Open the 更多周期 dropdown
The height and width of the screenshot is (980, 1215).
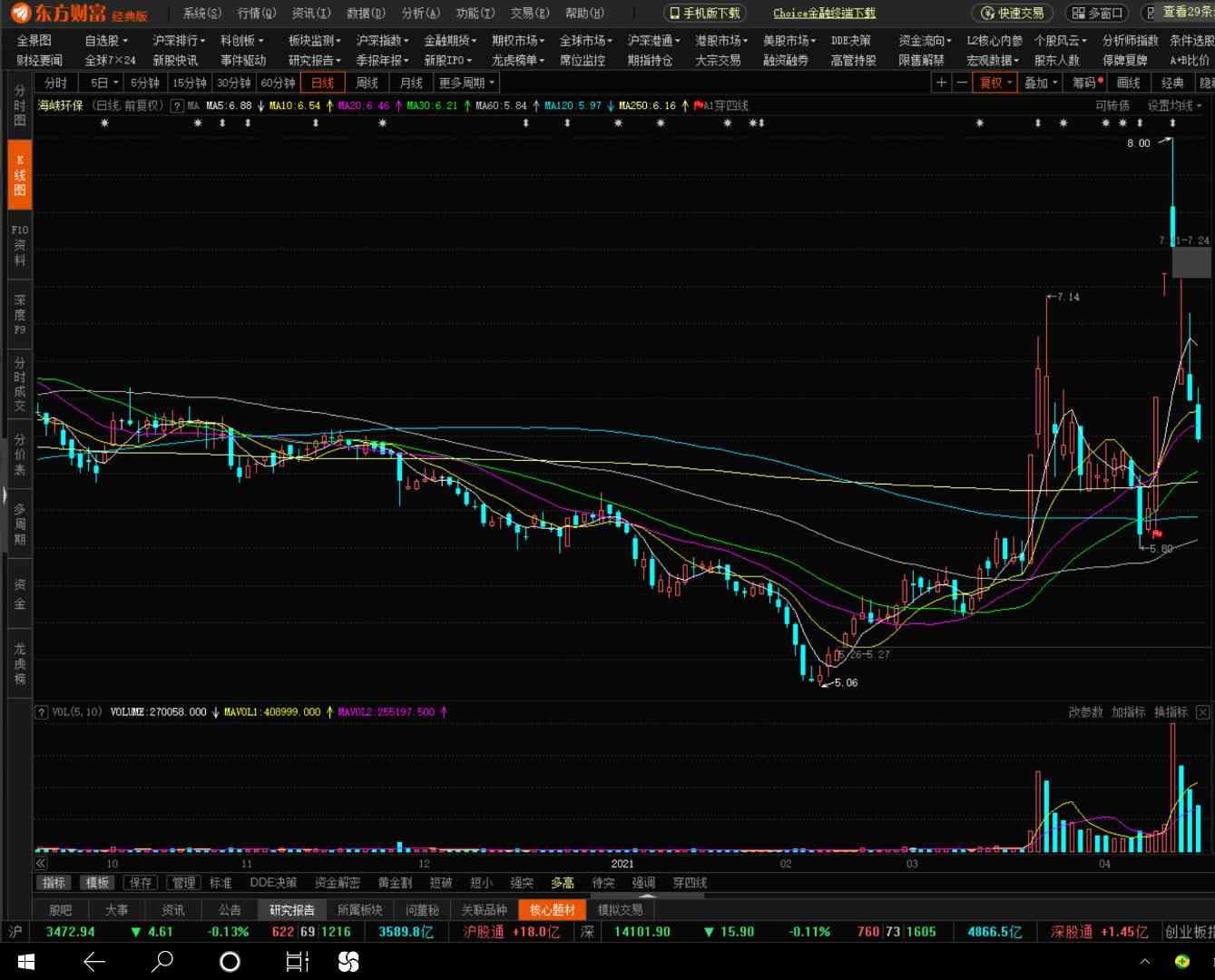coord(466,83)
